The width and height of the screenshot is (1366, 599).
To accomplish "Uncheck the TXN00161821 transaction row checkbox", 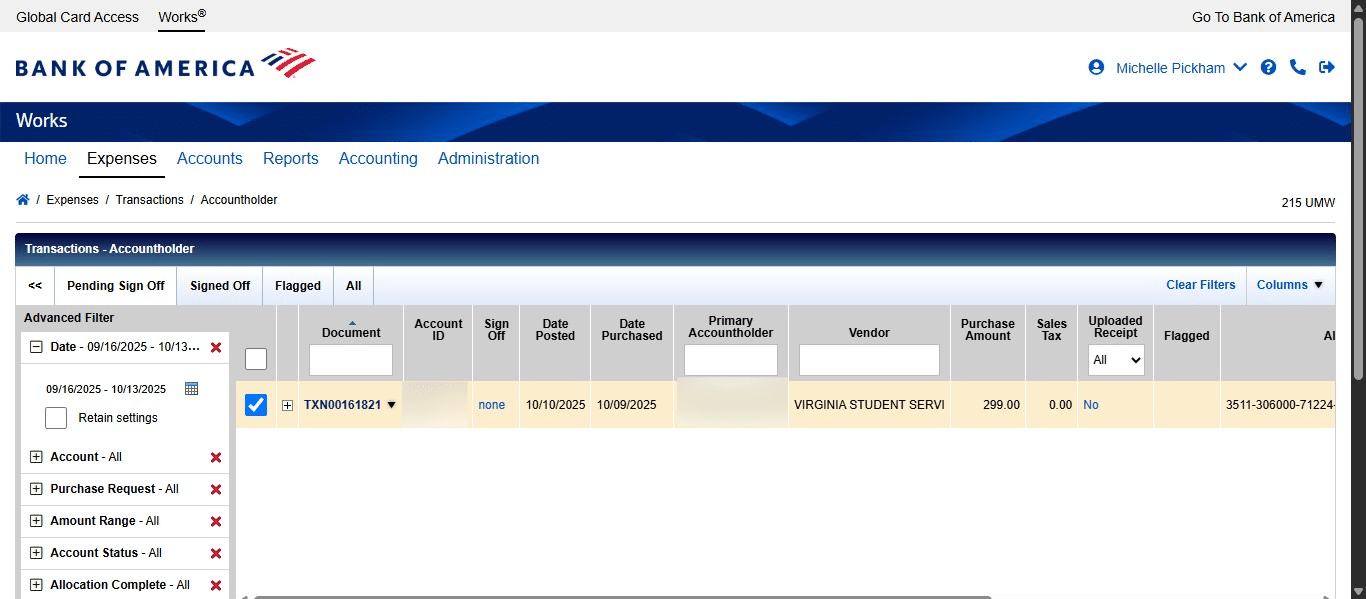I will 256,404.
